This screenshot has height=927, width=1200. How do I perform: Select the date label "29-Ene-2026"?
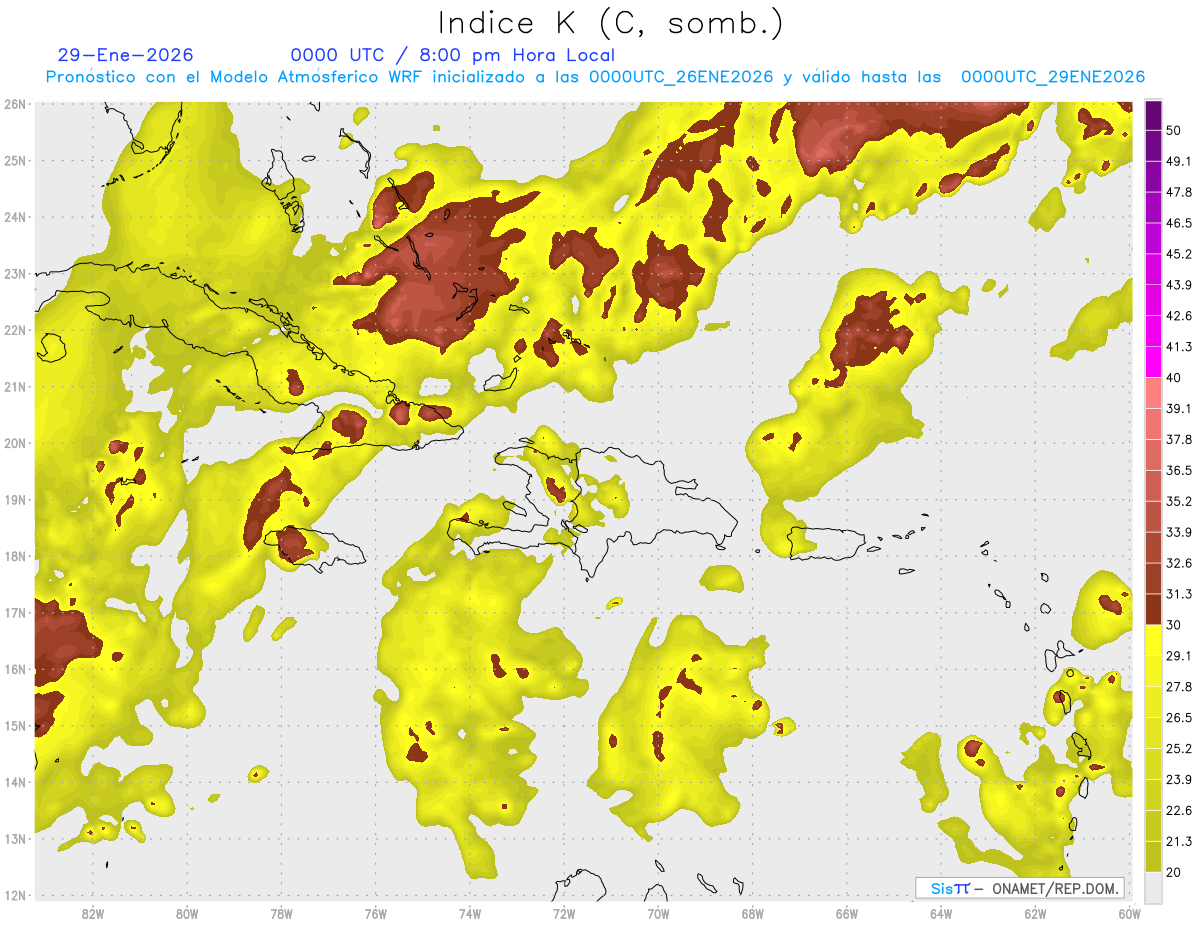(126, 55)
